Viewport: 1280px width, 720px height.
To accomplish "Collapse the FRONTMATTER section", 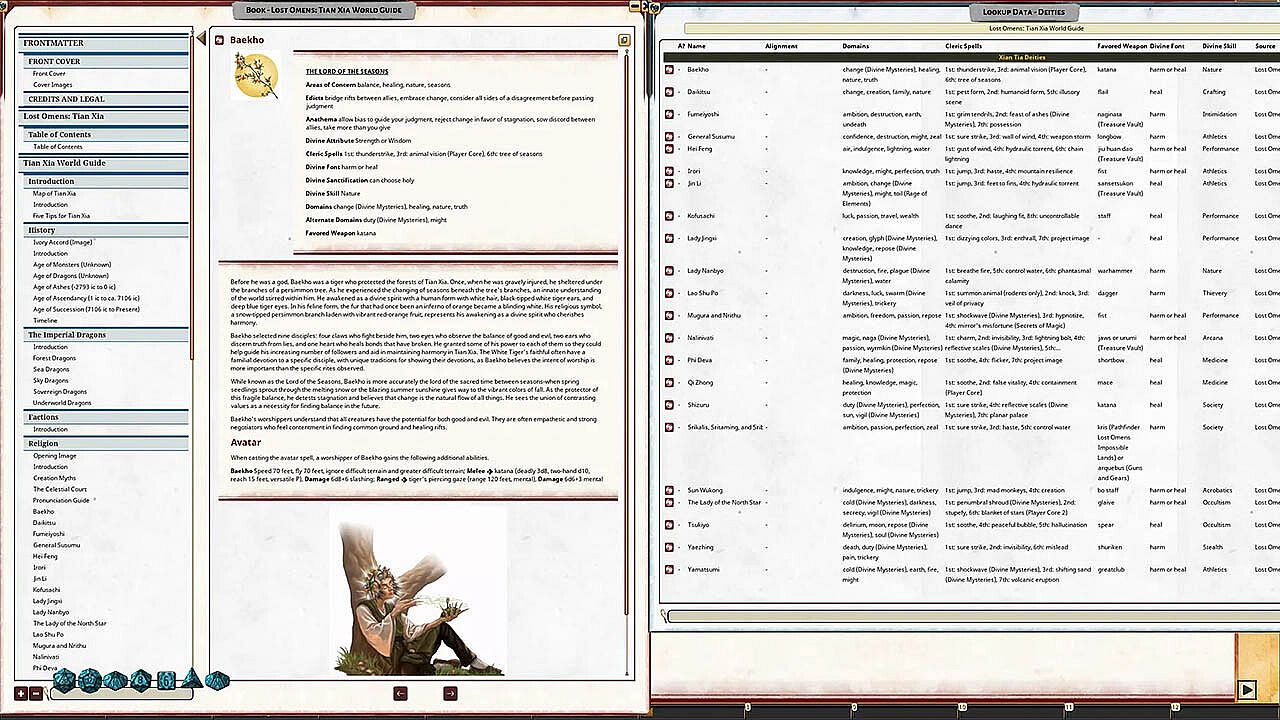I will click(105, 43).
